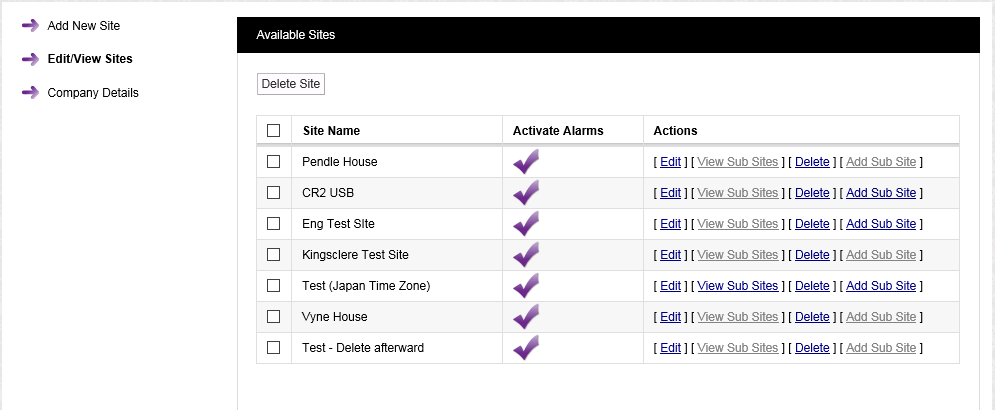
Task: Toggle alarm checkmark for Test - Delete afterward
Action: click(526, 348)
